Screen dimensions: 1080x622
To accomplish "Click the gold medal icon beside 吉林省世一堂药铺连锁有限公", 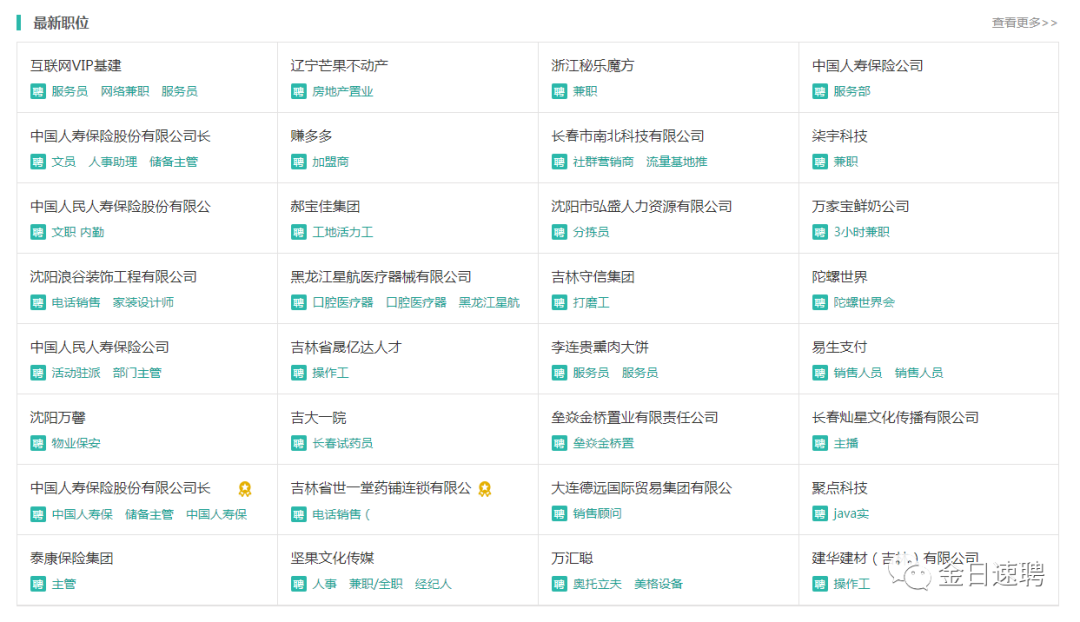I will click(485, 488).
